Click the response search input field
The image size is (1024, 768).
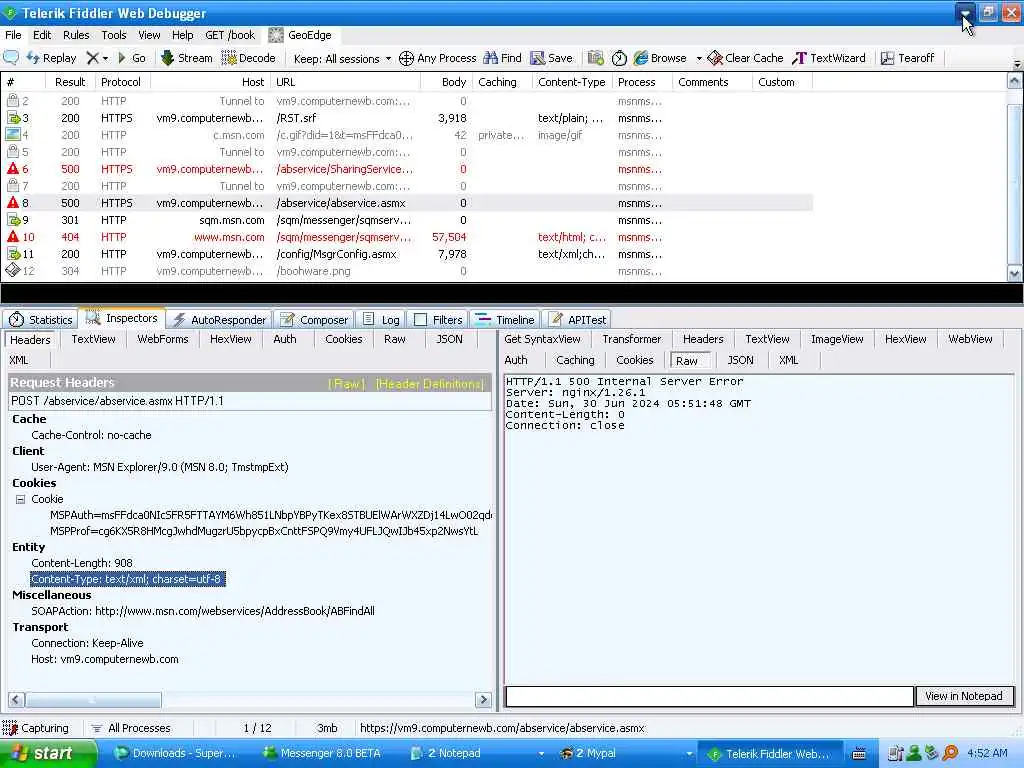[709, 696]
